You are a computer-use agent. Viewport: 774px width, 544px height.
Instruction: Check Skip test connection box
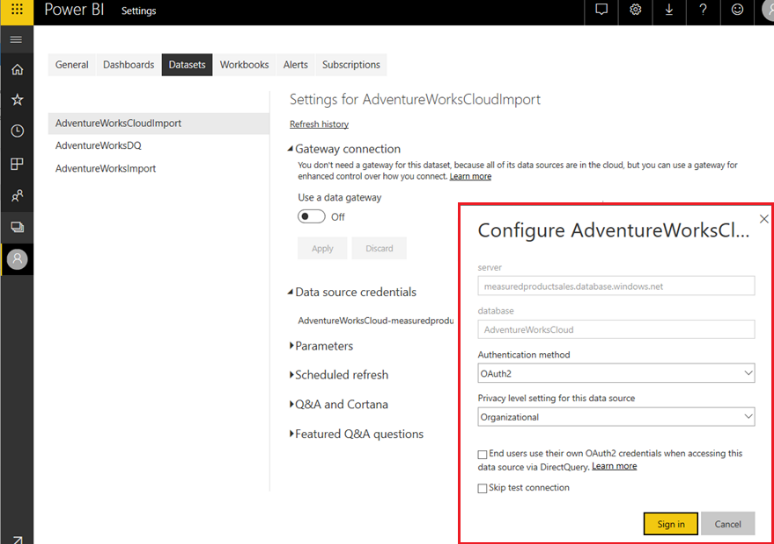point(482,488)
